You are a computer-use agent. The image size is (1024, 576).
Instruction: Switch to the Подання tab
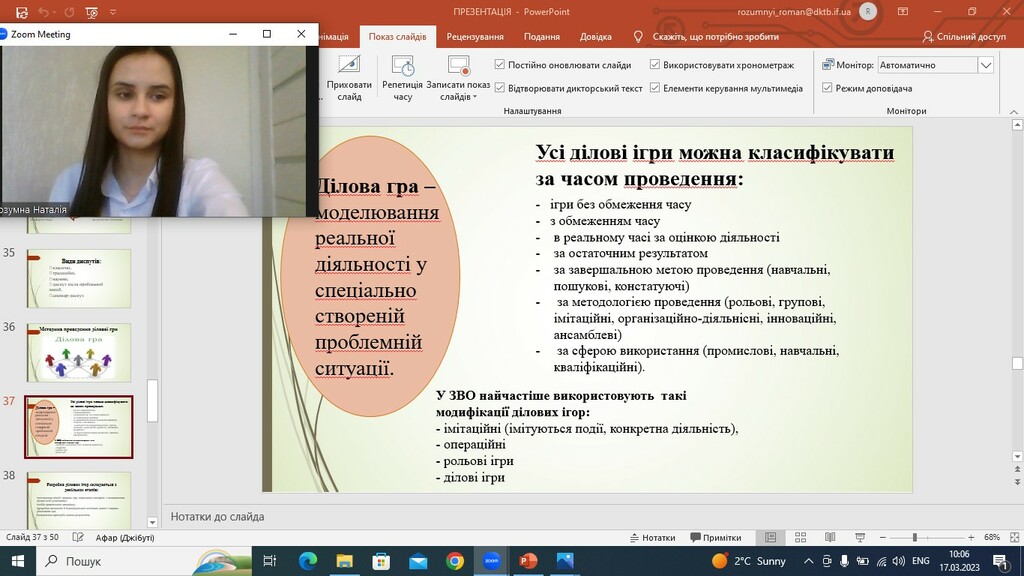coord(541,37)
